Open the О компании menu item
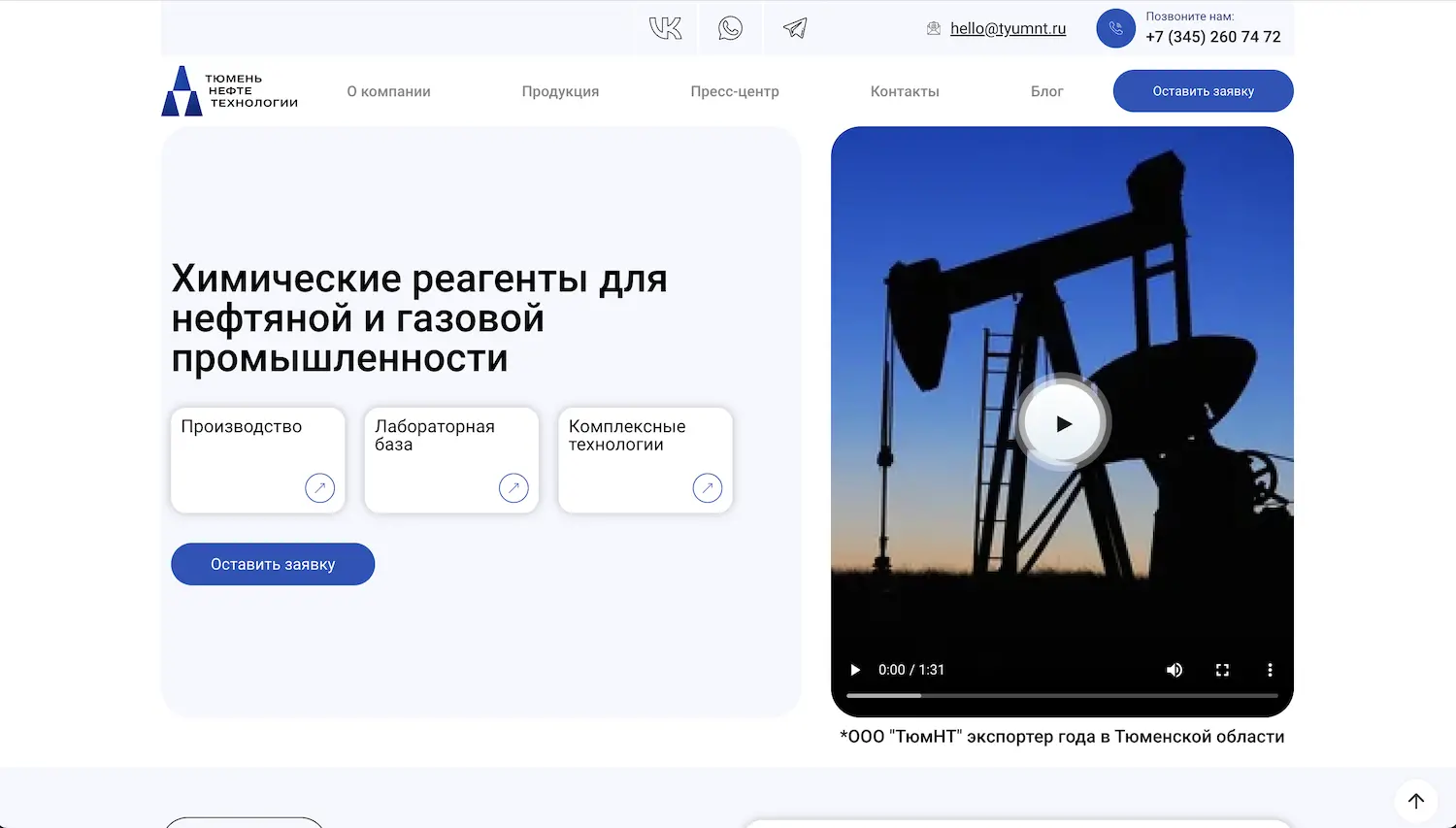 click(389, 91)
